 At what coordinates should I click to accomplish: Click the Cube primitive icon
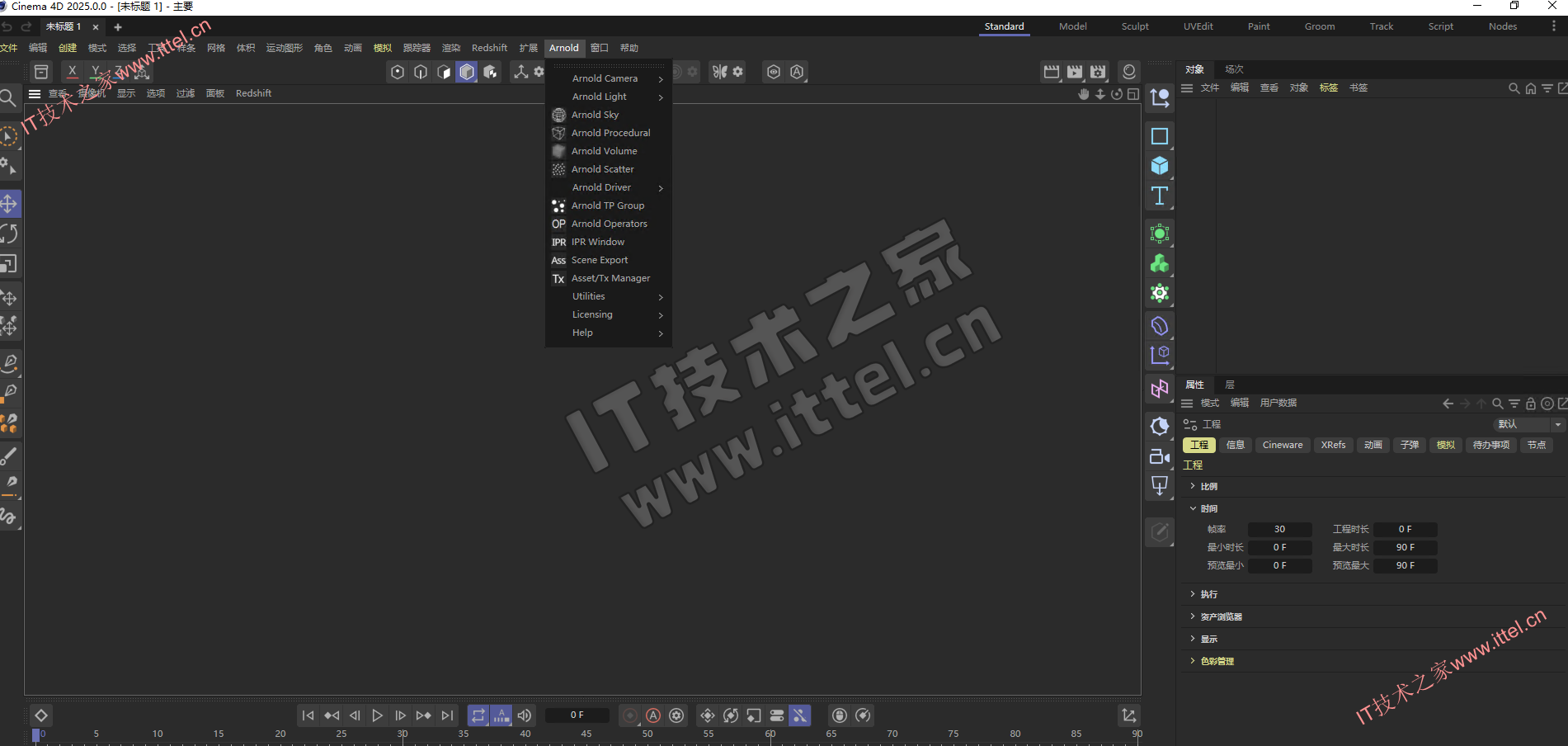click(1159, 166)
